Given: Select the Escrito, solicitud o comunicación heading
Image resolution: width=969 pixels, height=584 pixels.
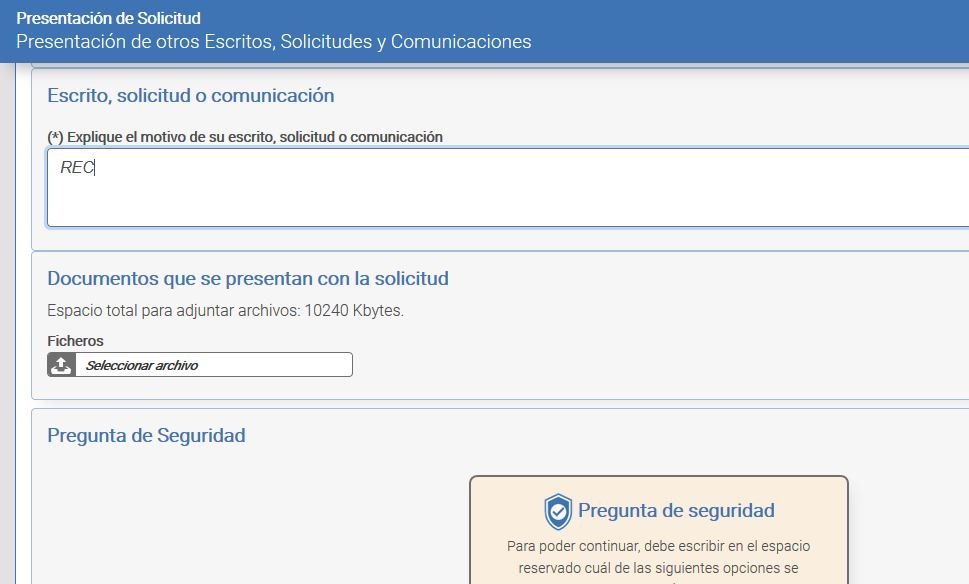Looking at the screenshot, I should point(190,96).
